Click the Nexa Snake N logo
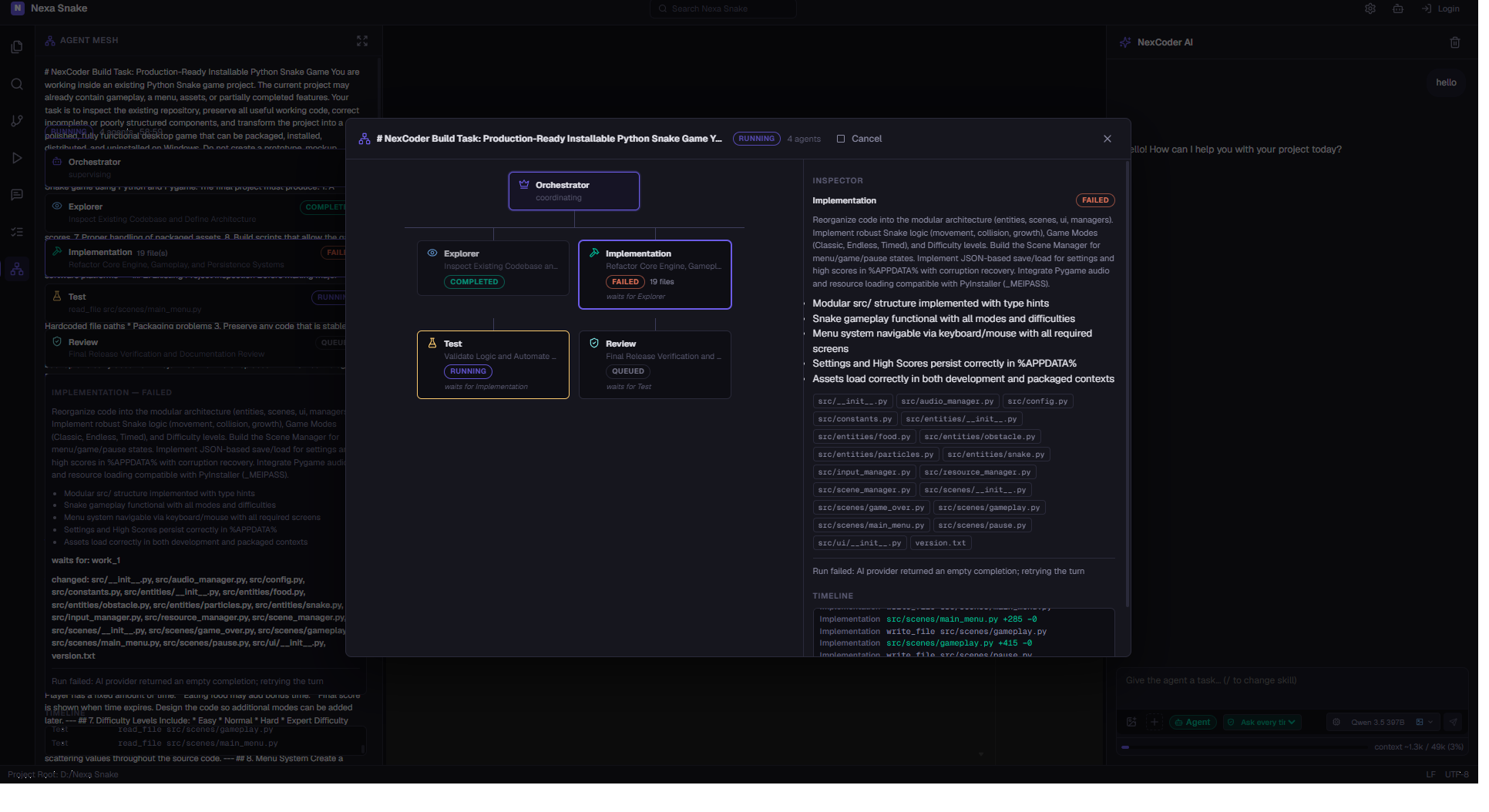The width and height of the screenshot is (1489, 812). click(x=17, y=8)
